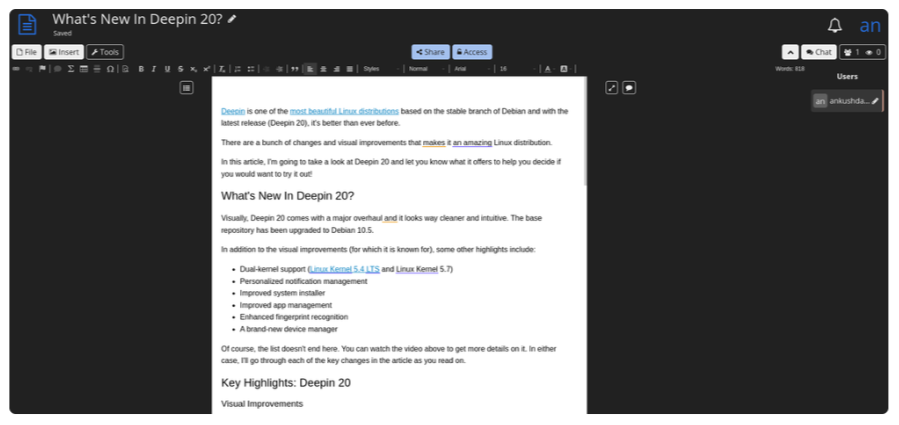
Task: Click the 'What's New In Deepin 20?' title text
Action: 137,19
